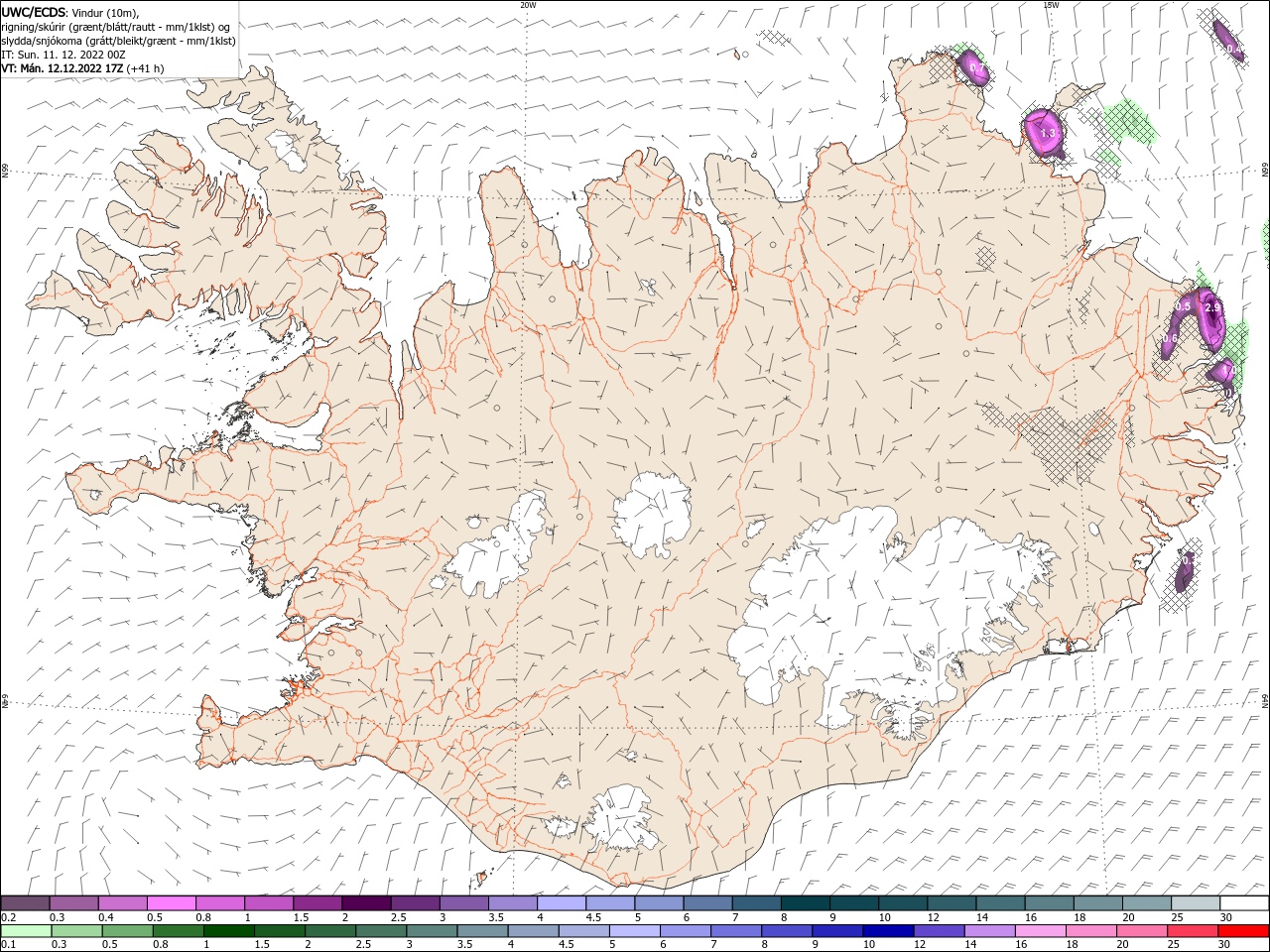This screenshot has width=1270, height=952.
Task: Click the lower legend row value 0.1
Action: (8, 944)
